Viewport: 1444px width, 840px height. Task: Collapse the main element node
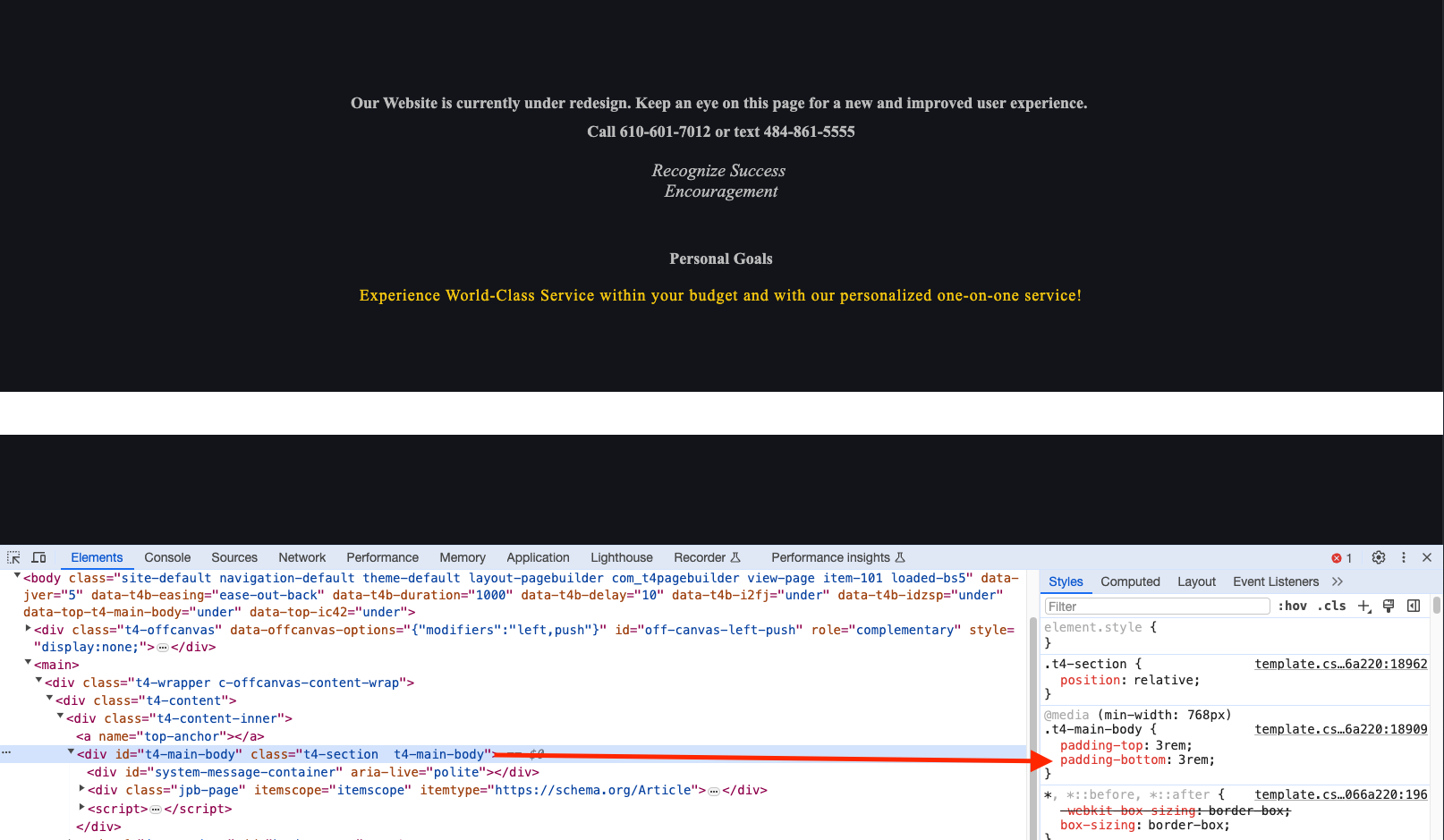[28, 663]
